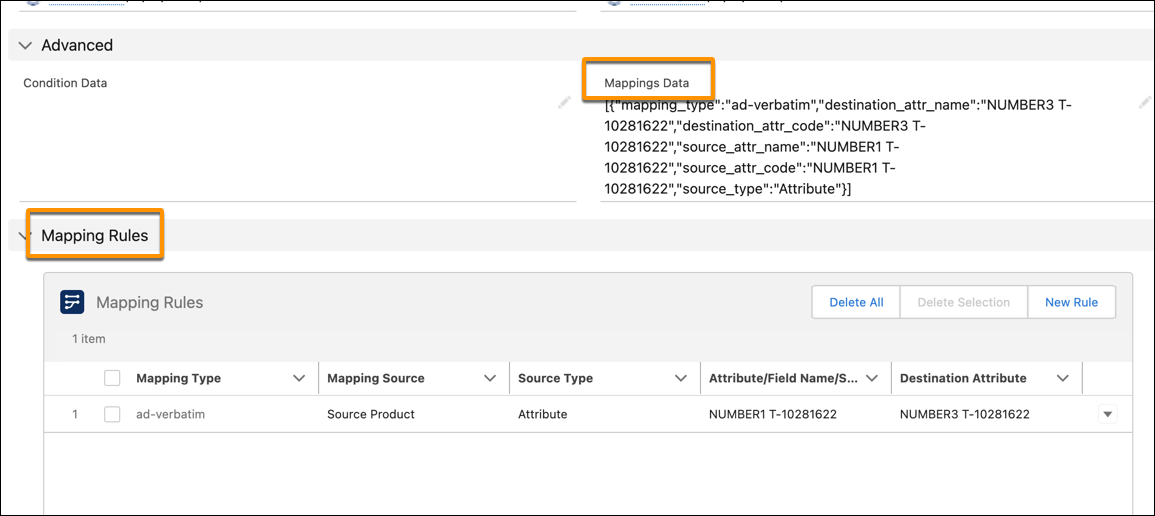Tick the checkbox for ad-verbatim row
Image resolution: width=1155 pixels, height=516 pixels.
(113, 414)
